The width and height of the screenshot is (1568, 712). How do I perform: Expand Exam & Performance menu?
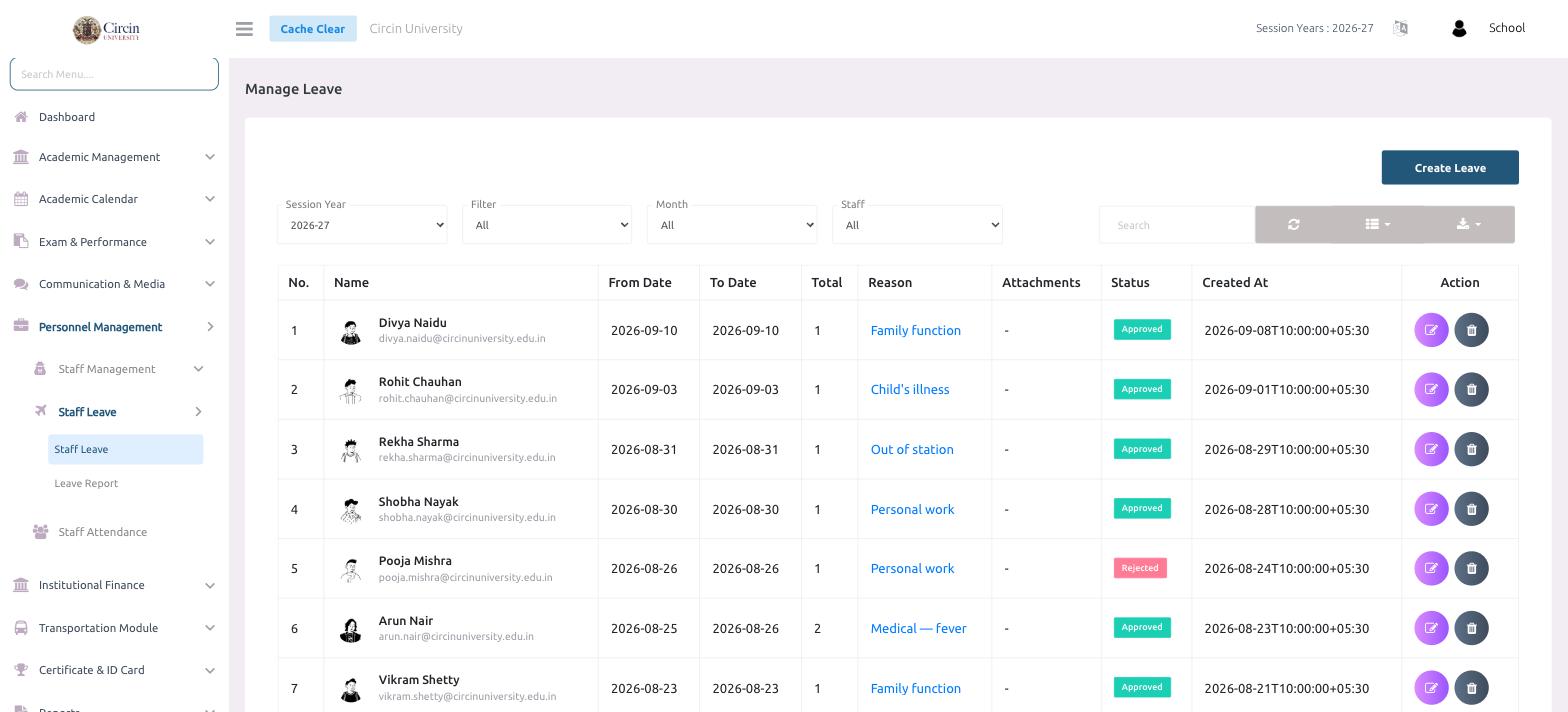(114, 242)
